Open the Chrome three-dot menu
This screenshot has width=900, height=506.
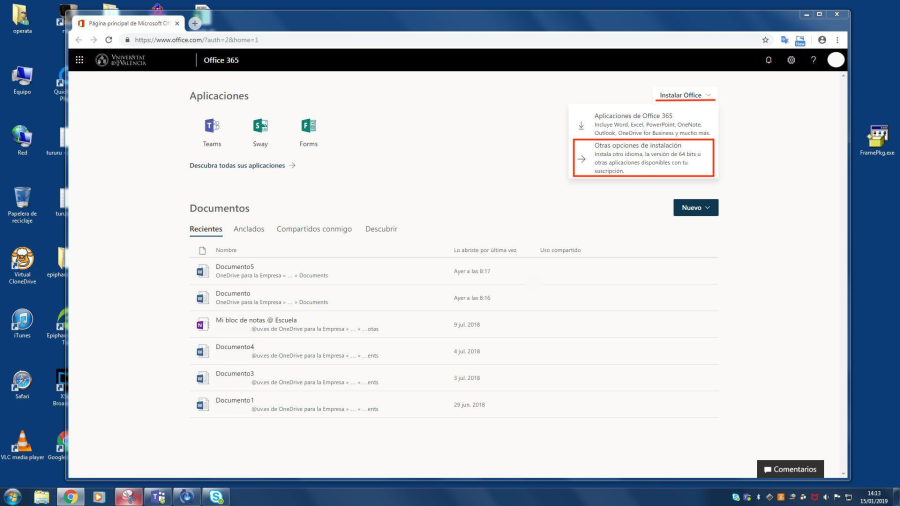tap(837, 40)
